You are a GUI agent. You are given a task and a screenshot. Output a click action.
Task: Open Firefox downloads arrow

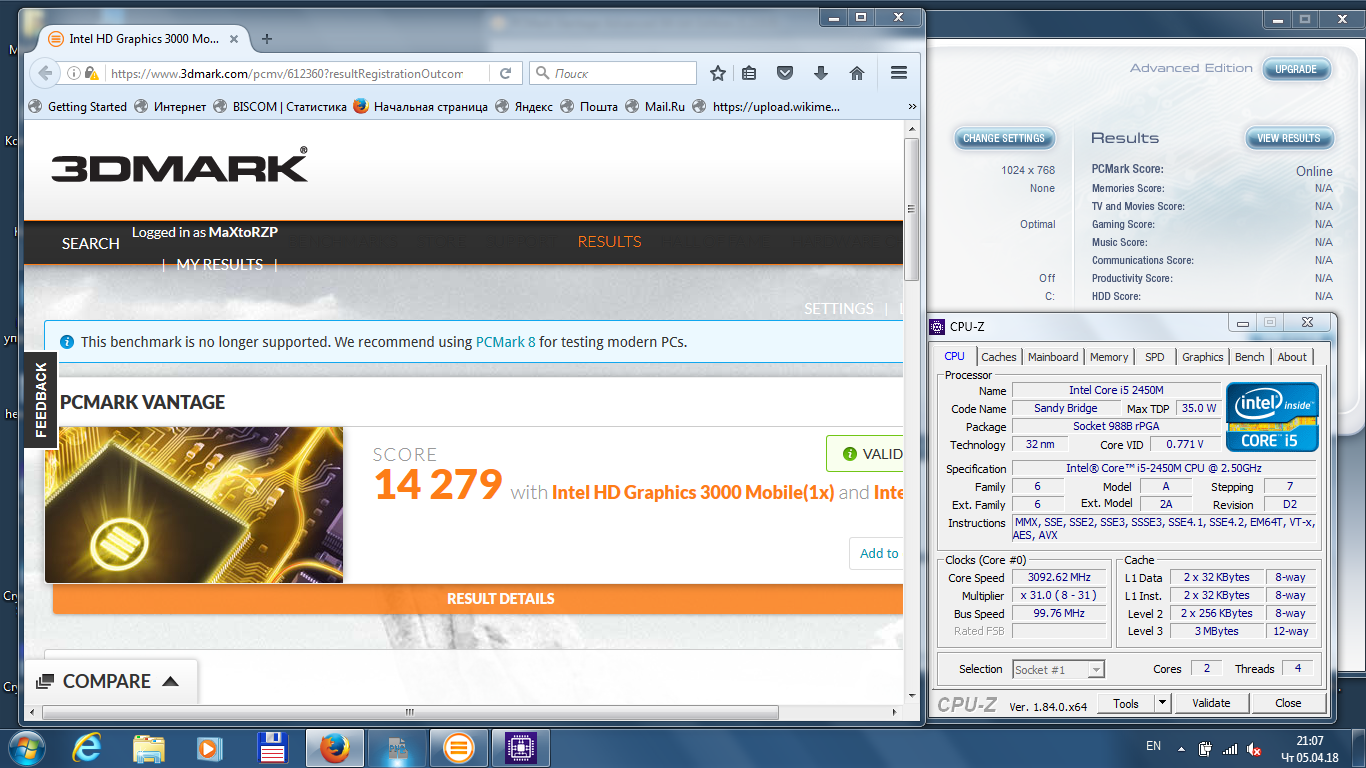pos(821,73)
